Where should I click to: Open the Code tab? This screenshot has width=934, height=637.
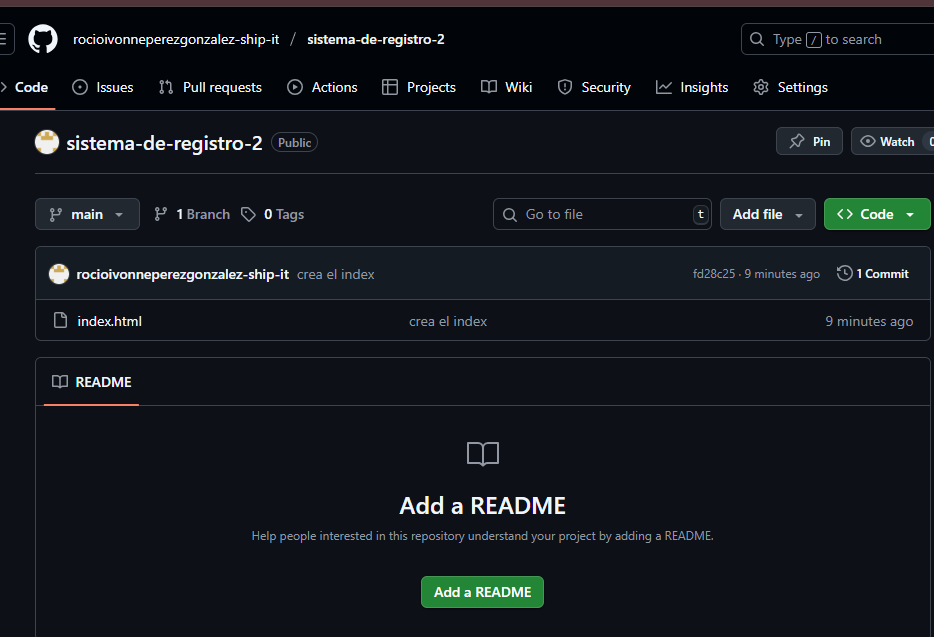[x=25, y=87]
